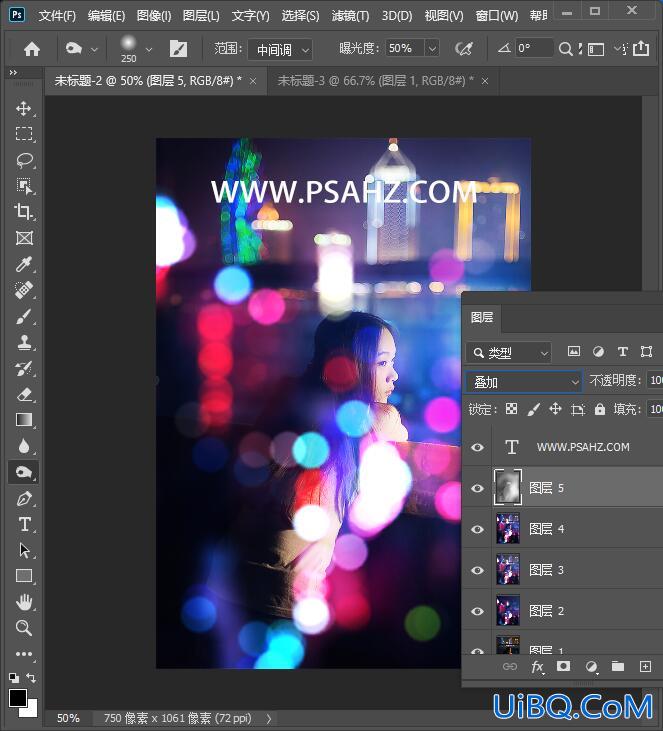Viewport: 663px width, 731px height.
Task: Open the 文件(F) menu
Action: point(57,16)
